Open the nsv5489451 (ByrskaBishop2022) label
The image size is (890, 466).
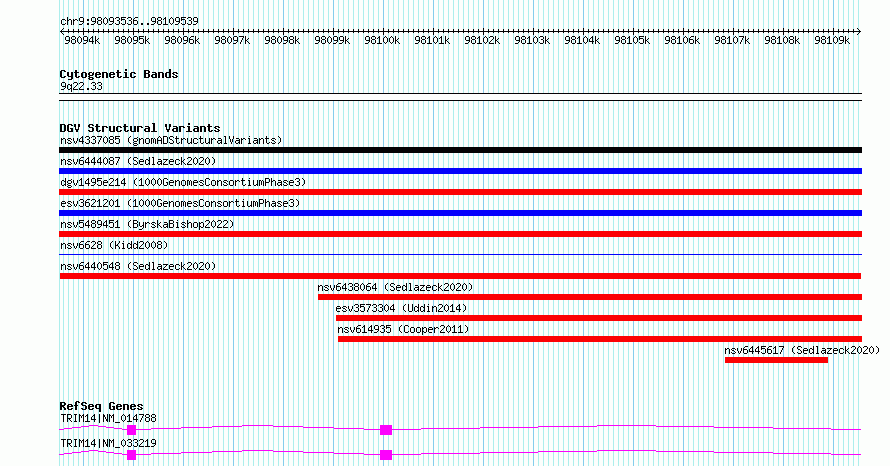[x=147, y=224]
